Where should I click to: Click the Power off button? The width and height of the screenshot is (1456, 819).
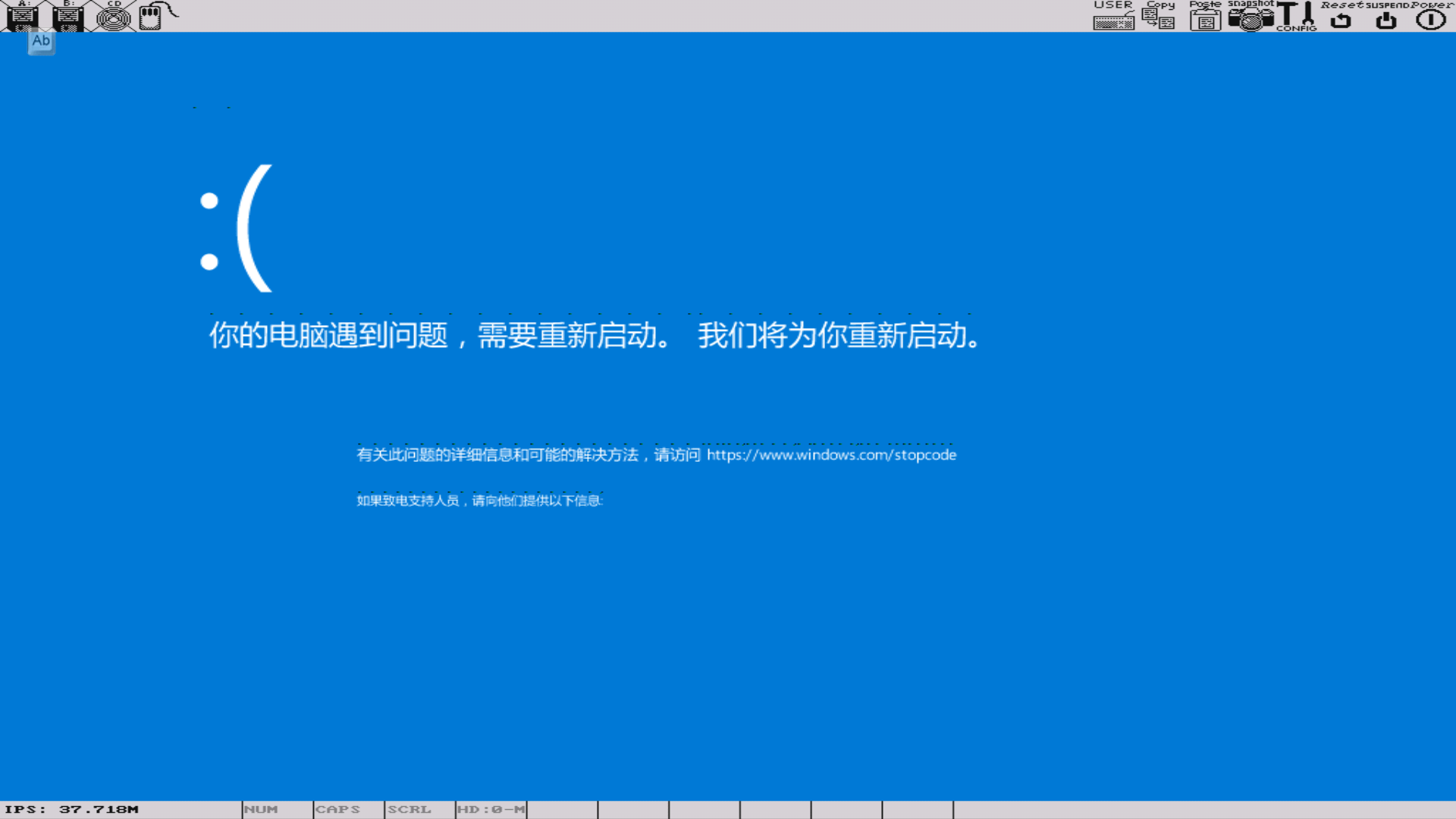click(x=1431, y=16)
